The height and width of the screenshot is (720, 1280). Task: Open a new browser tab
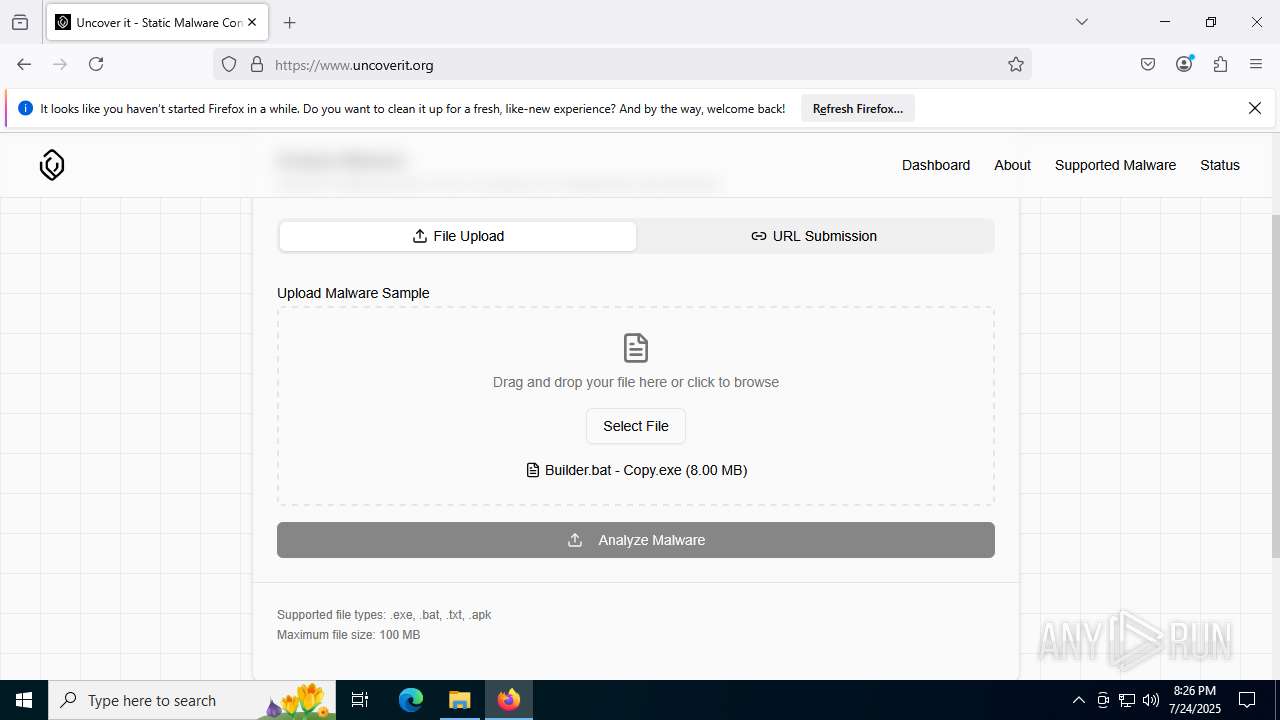point(290,22)
